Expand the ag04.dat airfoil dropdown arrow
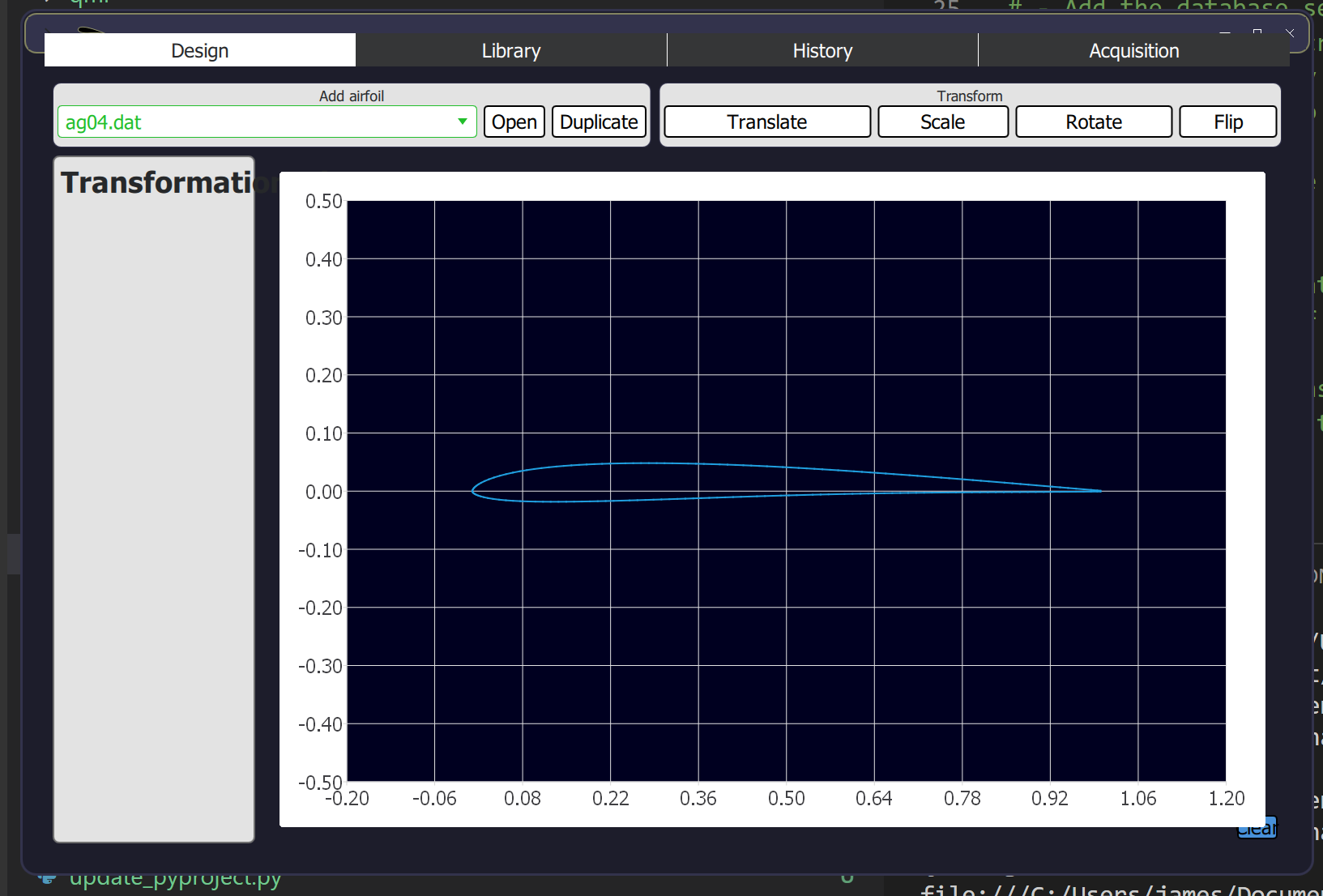1323x896 pixels. pyautogui.click(x=462, y=122)
